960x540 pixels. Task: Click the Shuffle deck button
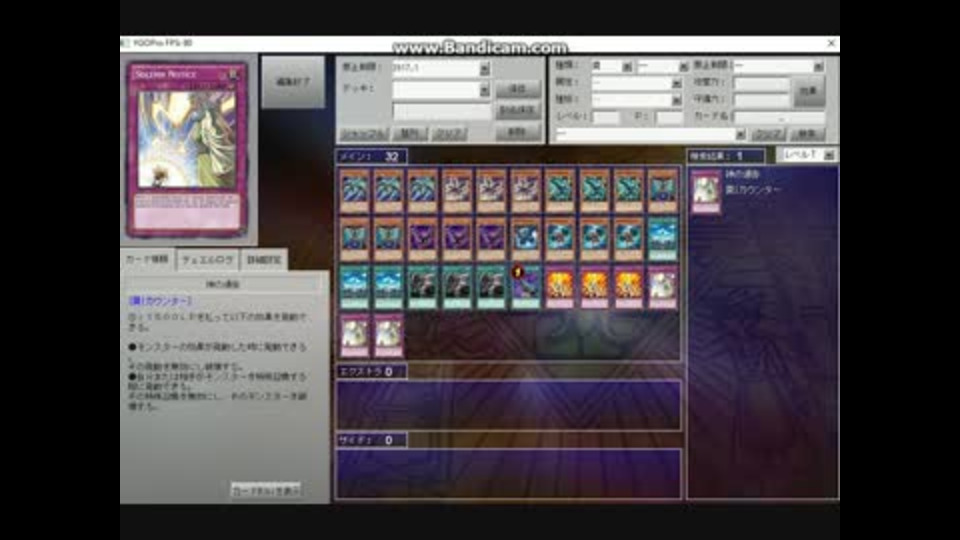364,133
